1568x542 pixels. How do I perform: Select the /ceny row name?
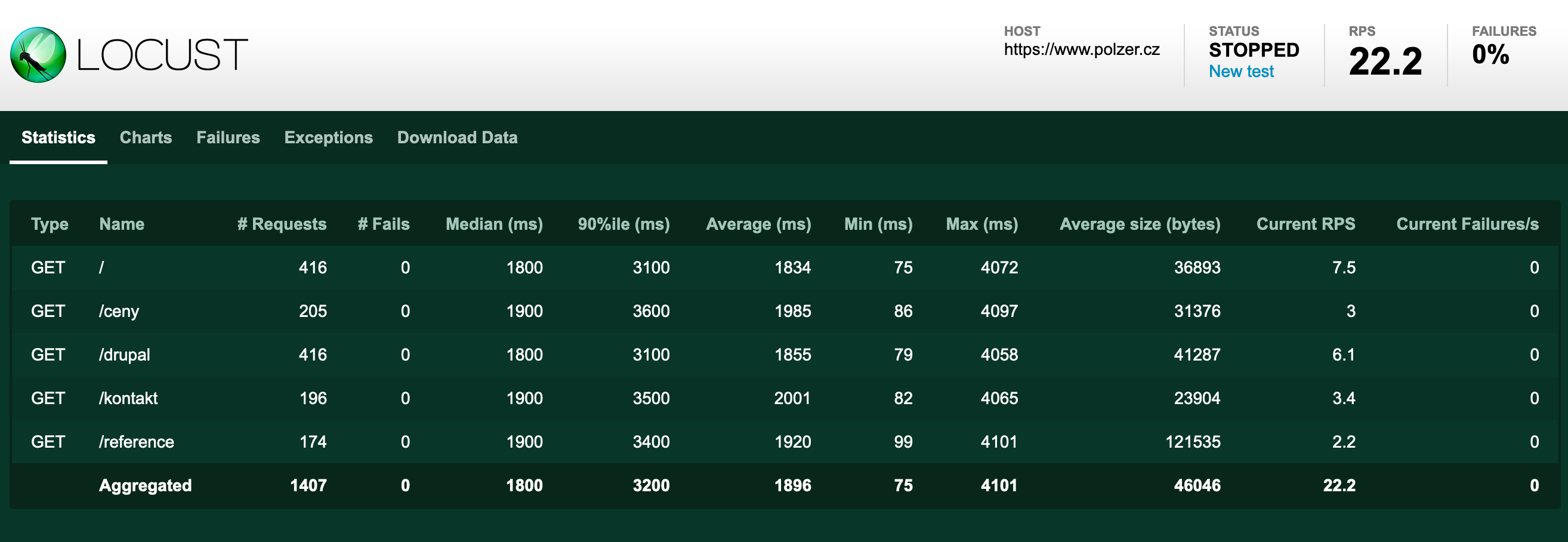pos(119,311)
